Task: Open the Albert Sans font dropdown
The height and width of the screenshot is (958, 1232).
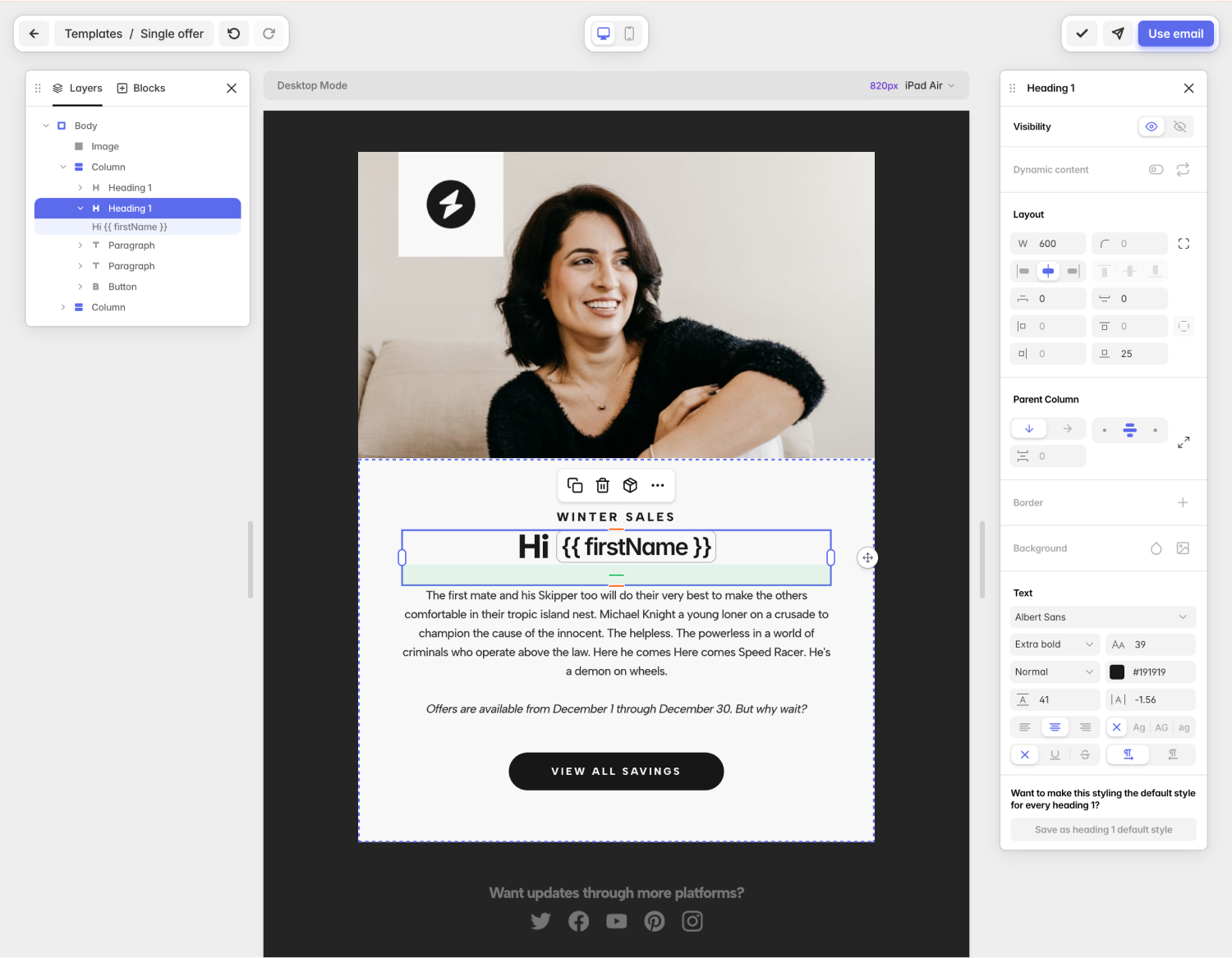Action: (x=1102, y=617)
